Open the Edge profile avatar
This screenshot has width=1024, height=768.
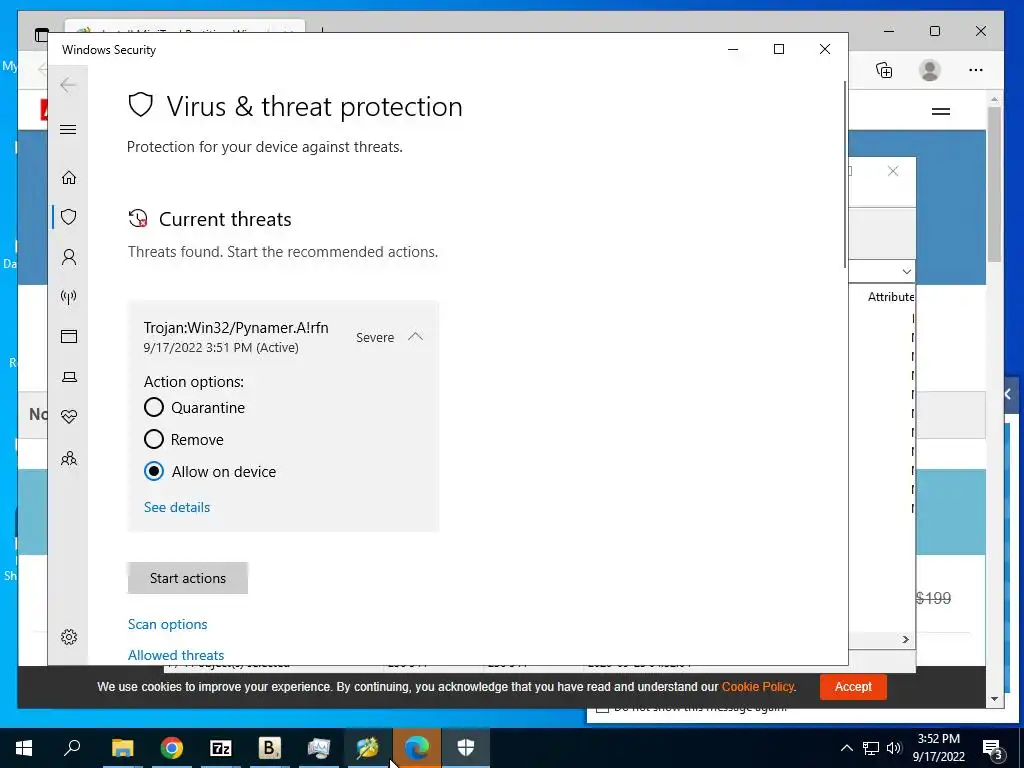(x=929, y=70)
